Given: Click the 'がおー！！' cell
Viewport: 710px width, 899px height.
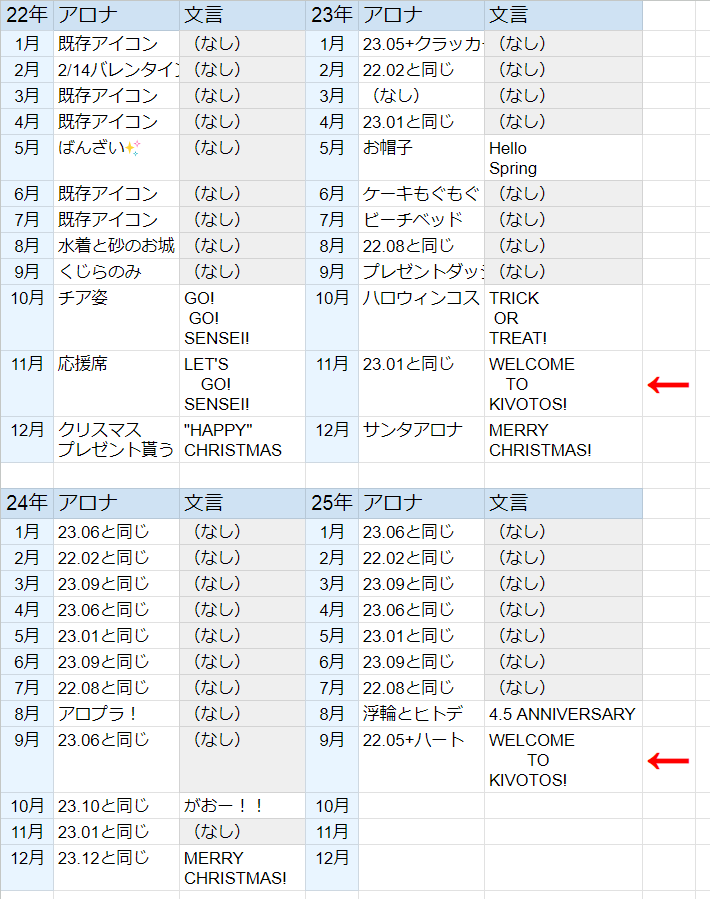Looking at the screenshot, I should [x=242, y=806].
